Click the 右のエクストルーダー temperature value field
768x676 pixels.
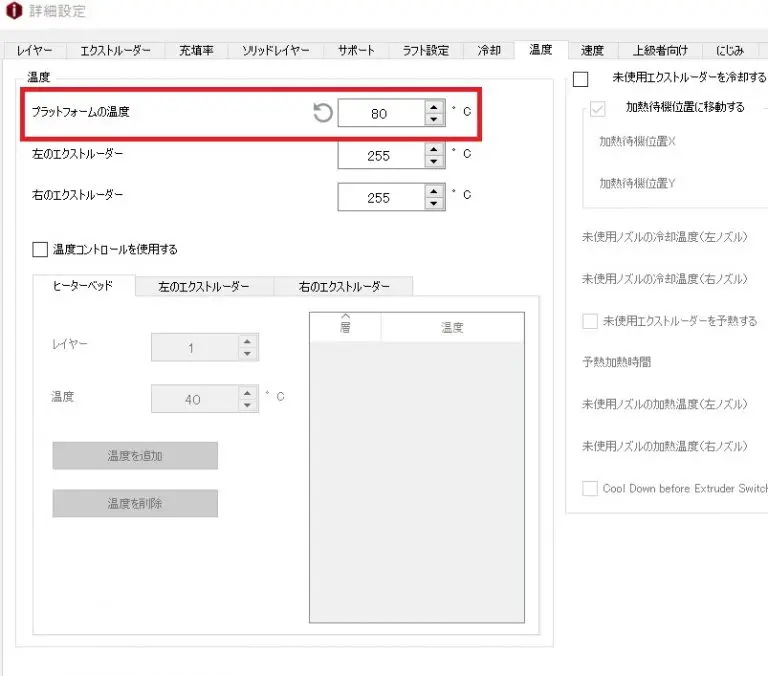[380, 198]
